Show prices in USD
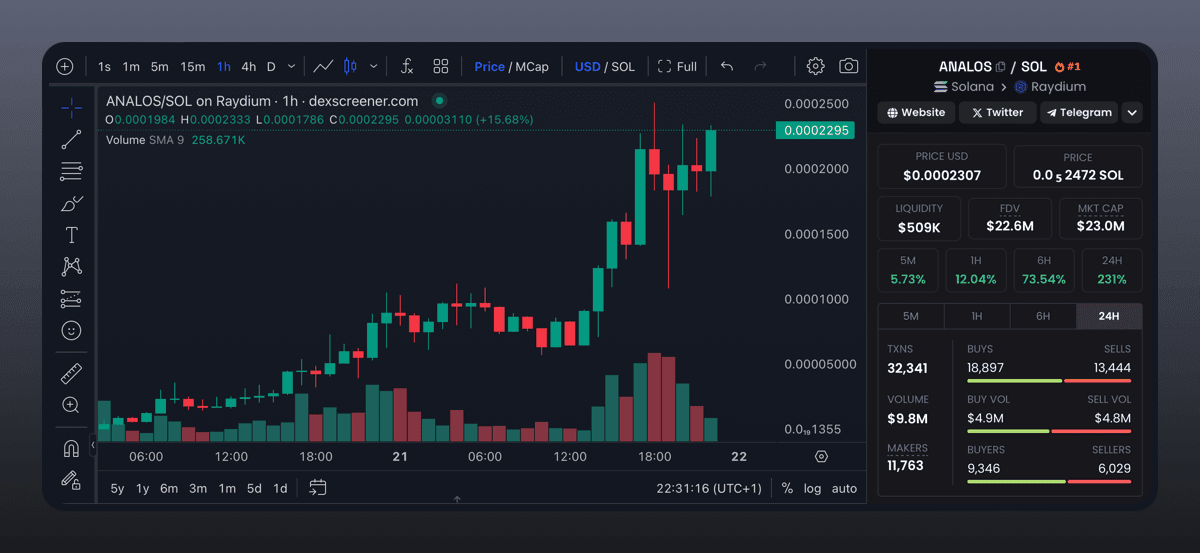This screenshot has height=553, width=1200. click(587, 67)
